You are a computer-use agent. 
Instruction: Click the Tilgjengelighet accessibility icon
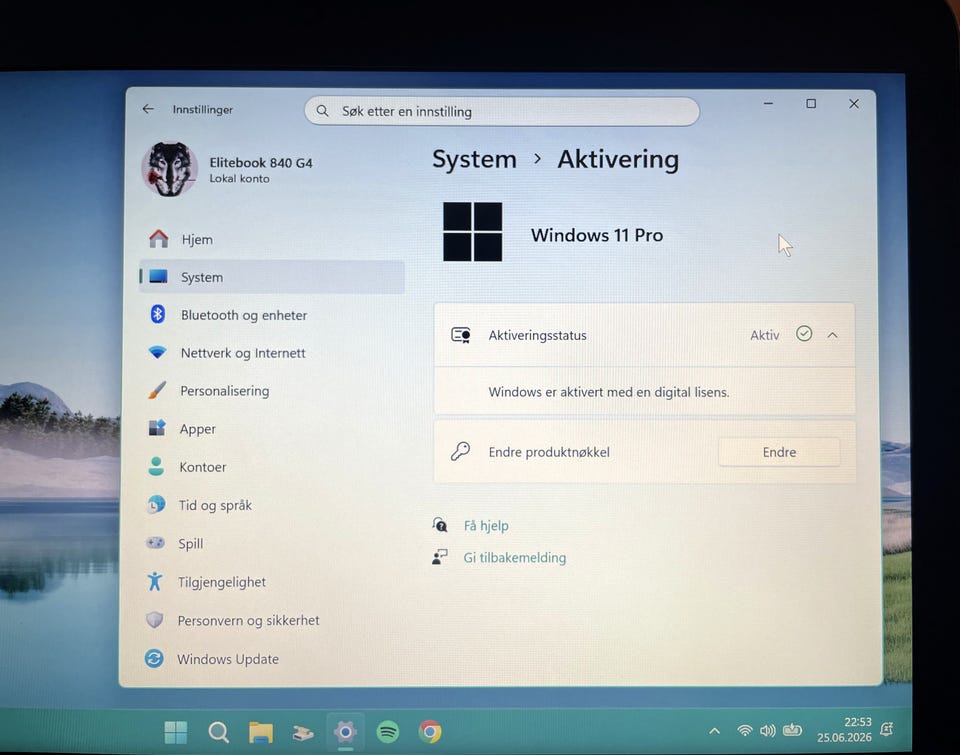155,581
